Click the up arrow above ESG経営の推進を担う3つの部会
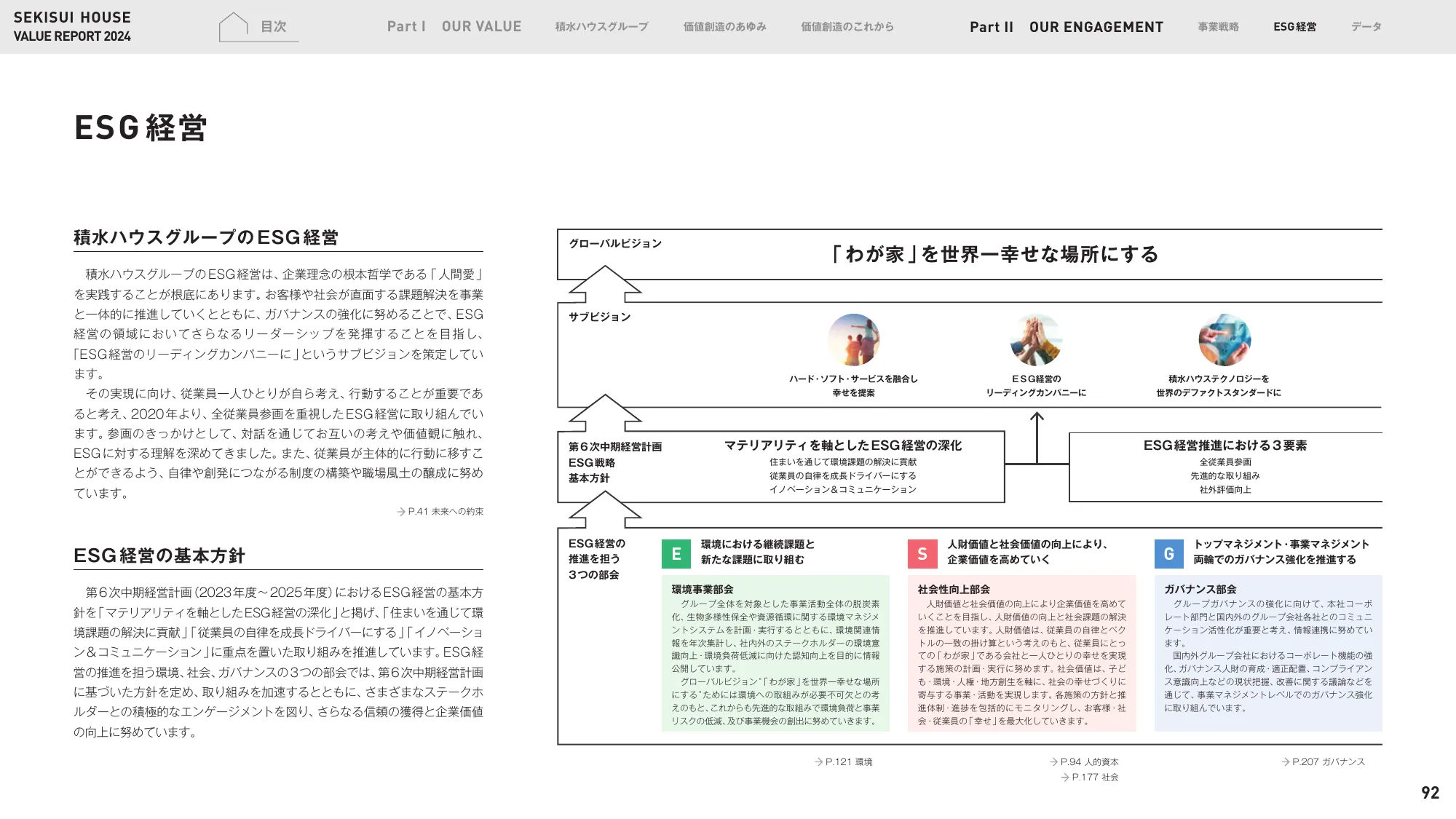 [x=604, y=510]
